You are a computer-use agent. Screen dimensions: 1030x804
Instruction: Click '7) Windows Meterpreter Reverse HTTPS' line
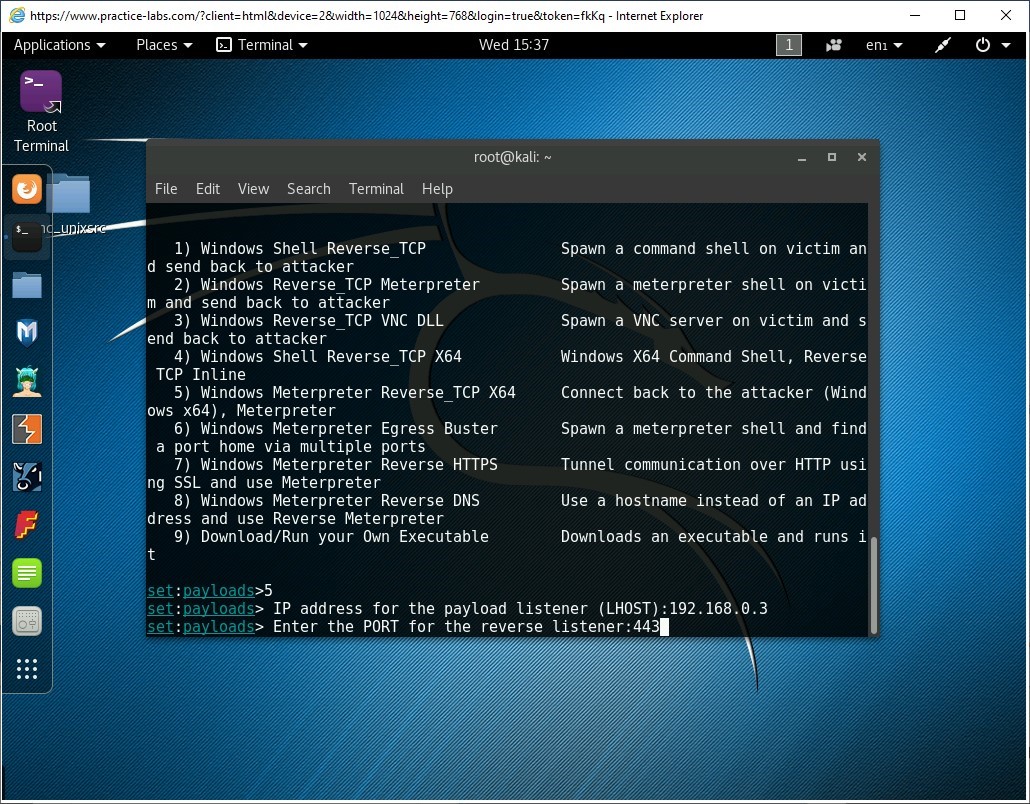pos(336,465)
